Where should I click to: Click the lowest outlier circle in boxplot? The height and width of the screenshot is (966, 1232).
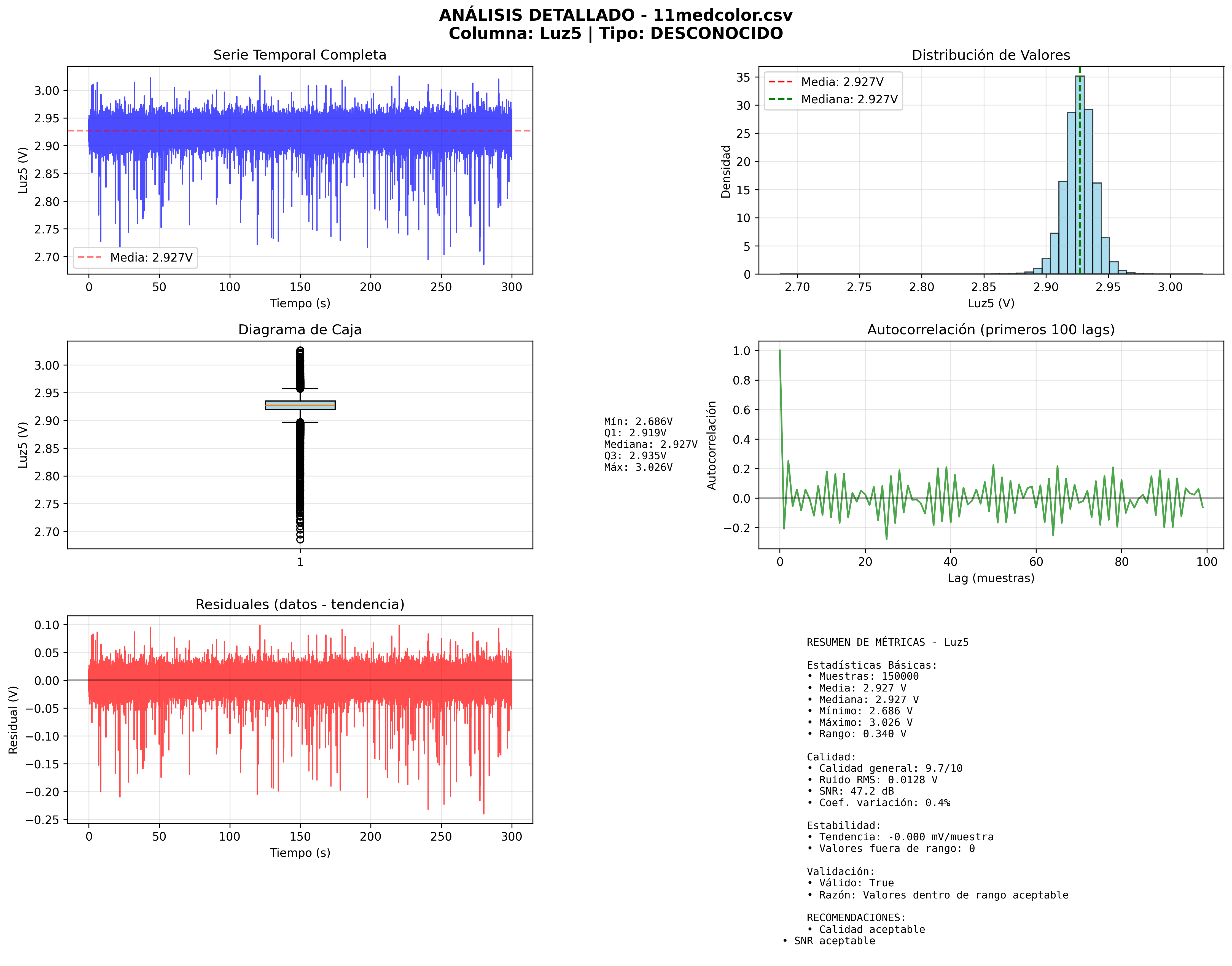click(300, 539)
